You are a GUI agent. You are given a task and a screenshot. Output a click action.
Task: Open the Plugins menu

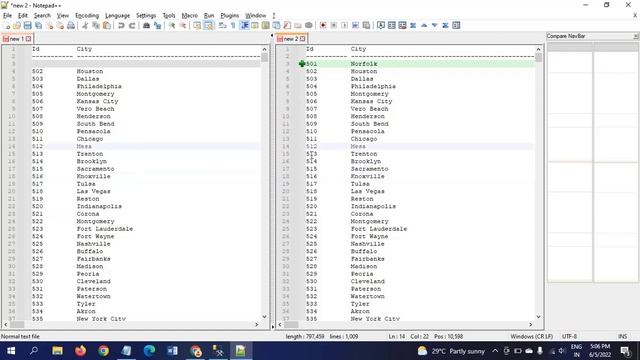tap(229, 16)
